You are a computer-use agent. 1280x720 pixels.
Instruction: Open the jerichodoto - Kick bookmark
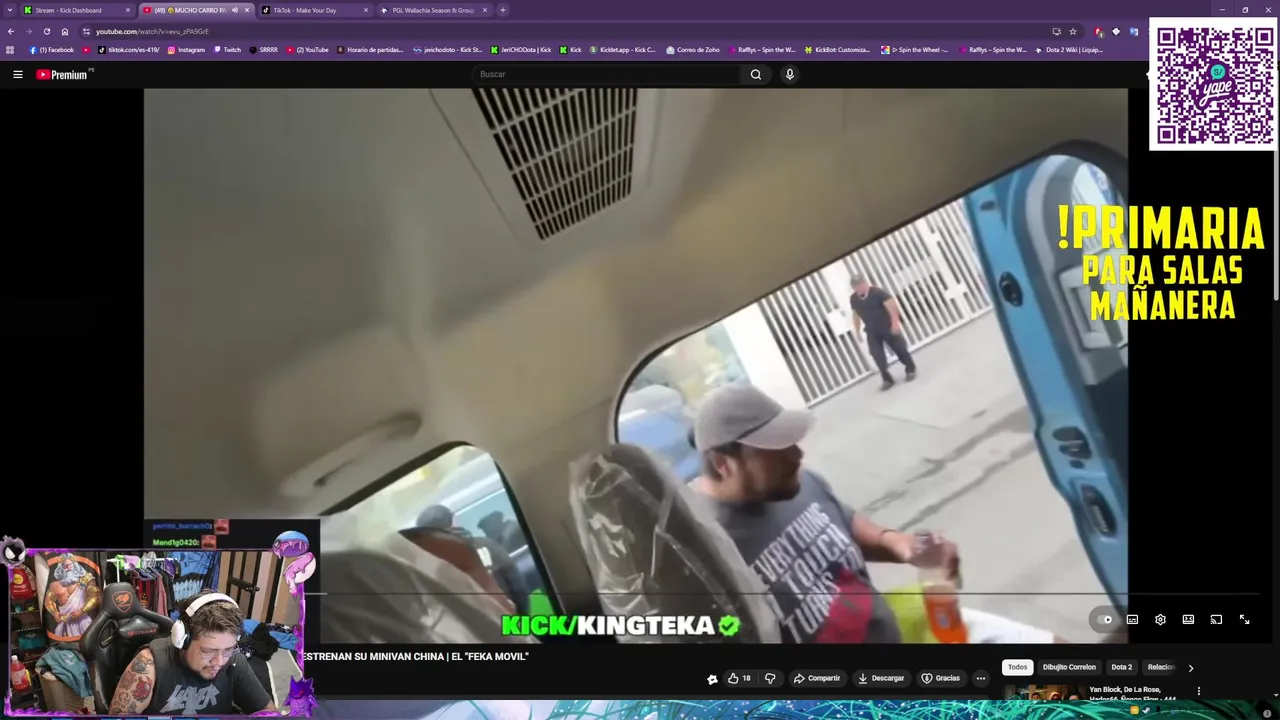(x=447, y=49)
